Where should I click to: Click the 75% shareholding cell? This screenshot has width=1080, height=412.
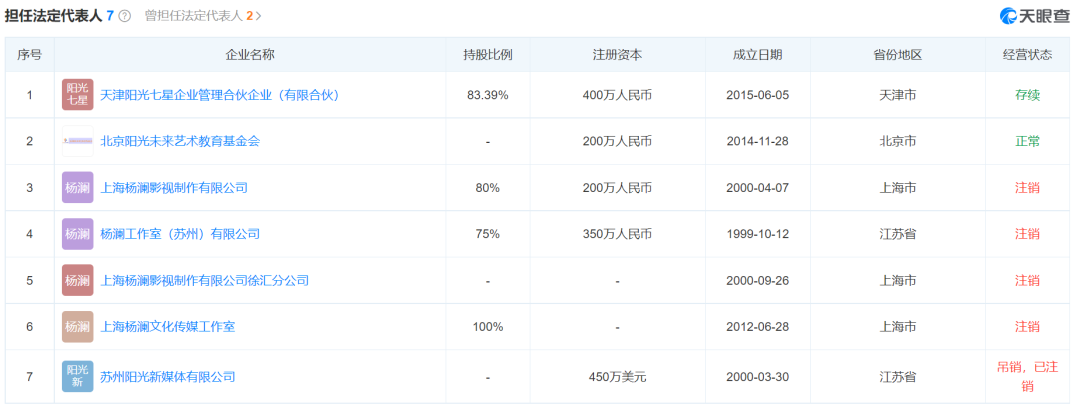click(488, 234)
